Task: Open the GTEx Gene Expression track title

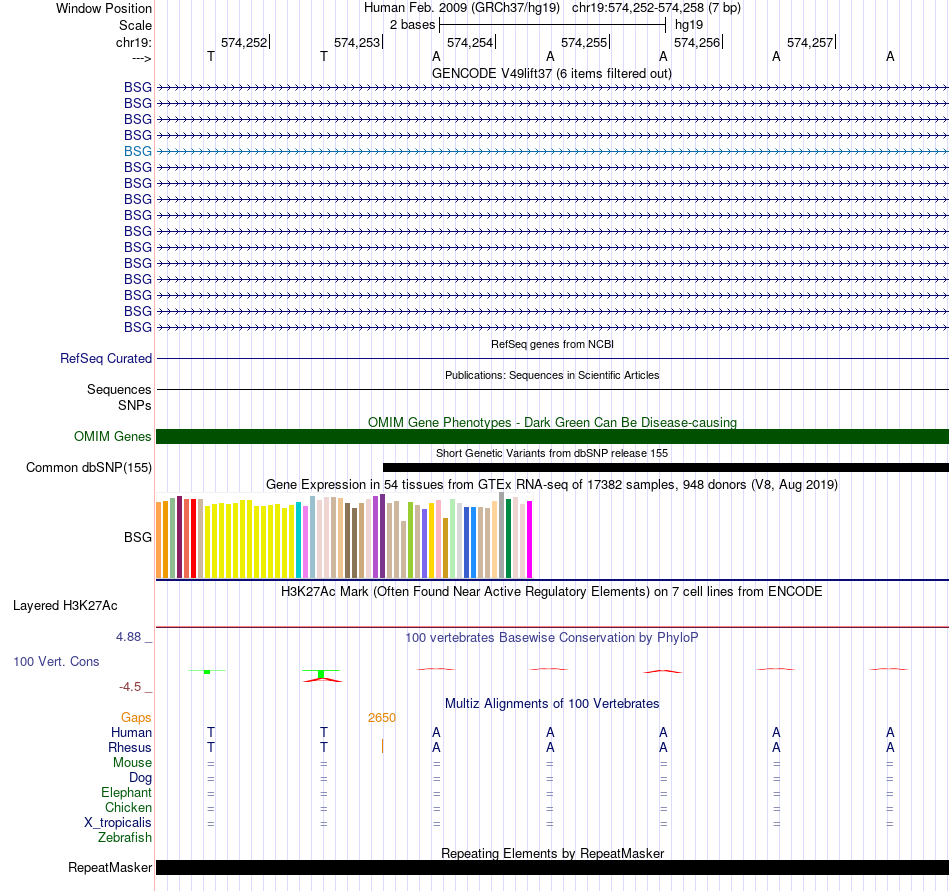Action: [552, 485]
